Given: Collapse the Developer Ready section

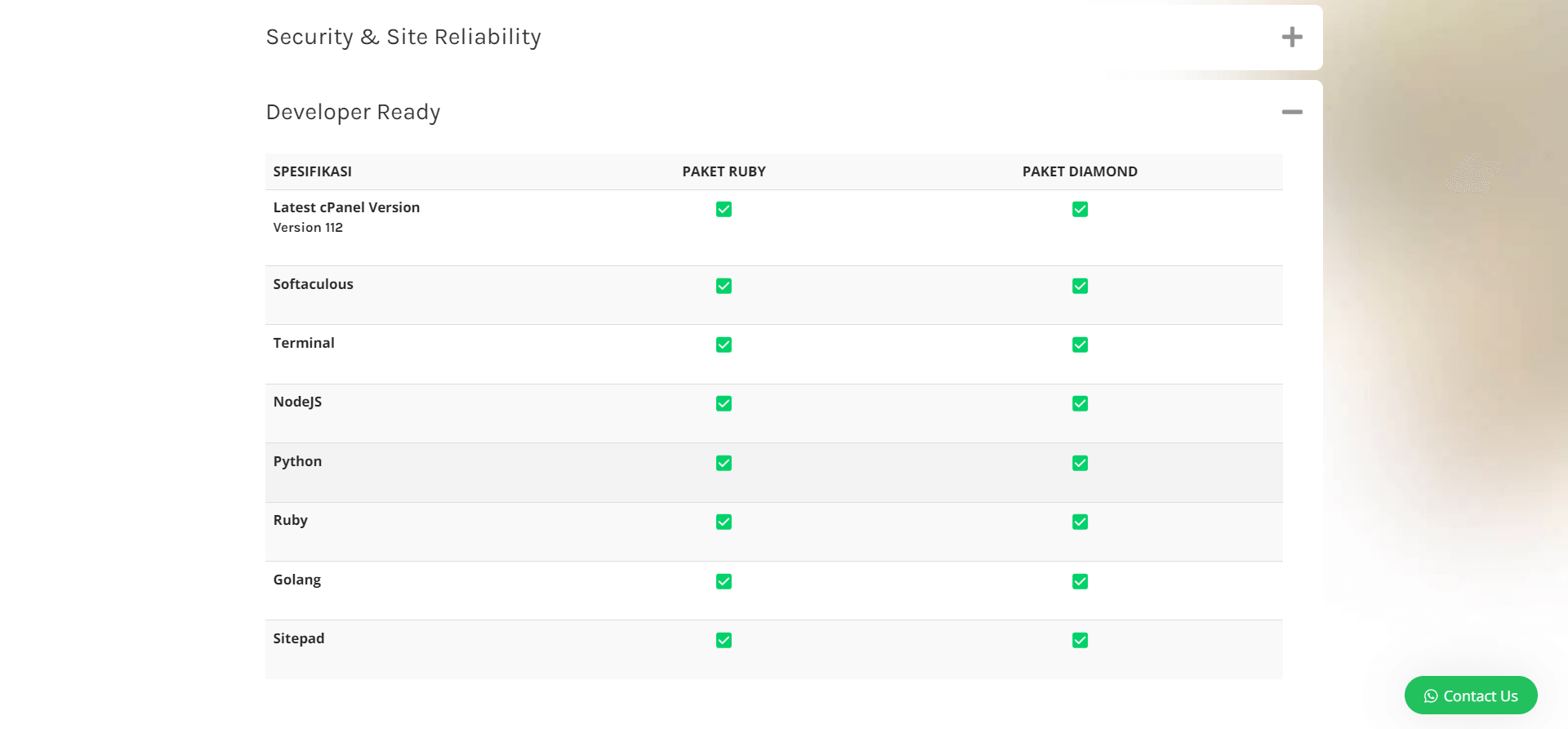Looking at the screenshot, I should coord(1292,112).
